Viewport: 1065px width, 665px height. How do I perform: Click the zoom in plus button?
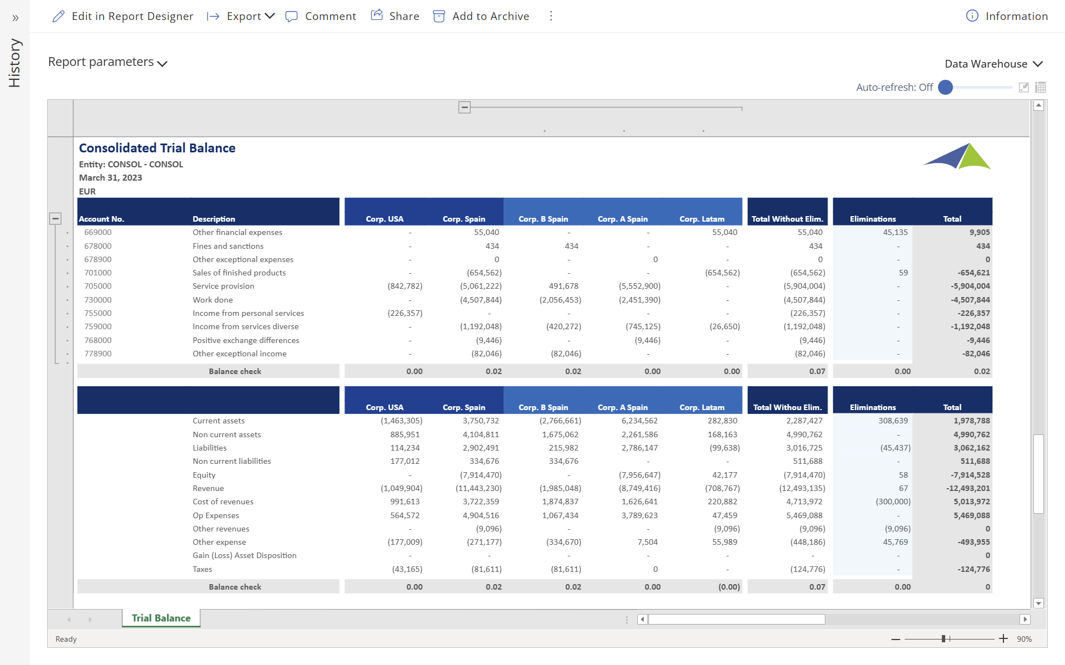(x=1003, y=639)
